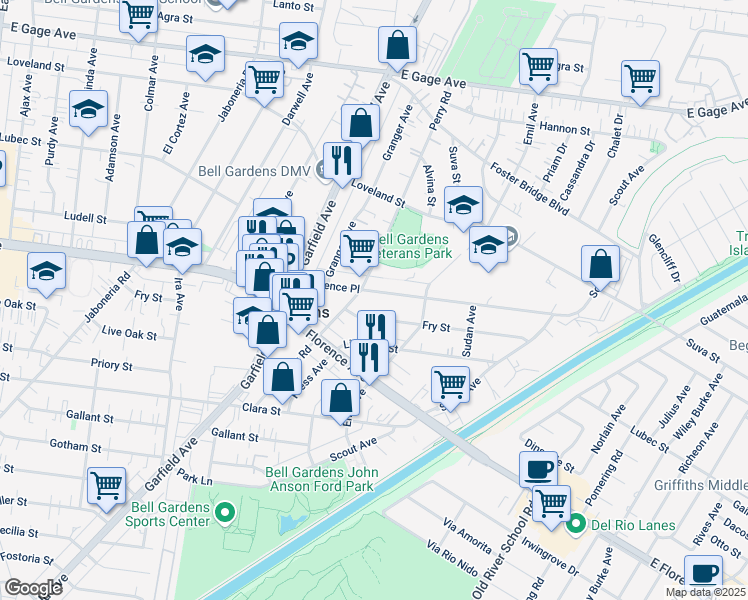
Task: Select the Del Rio Lanes green pin
Action: [x=576, y=525]
